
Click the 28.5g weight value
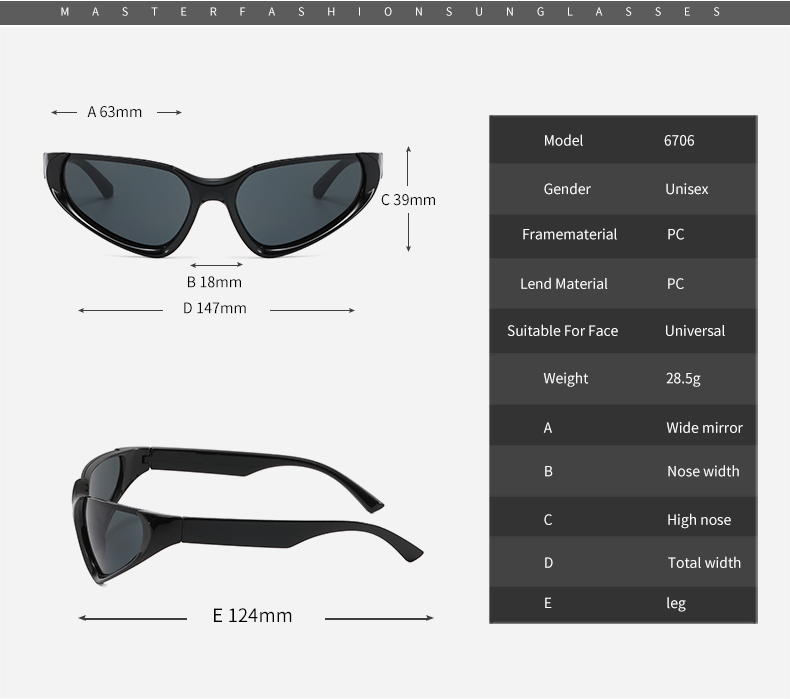point(683,378)
